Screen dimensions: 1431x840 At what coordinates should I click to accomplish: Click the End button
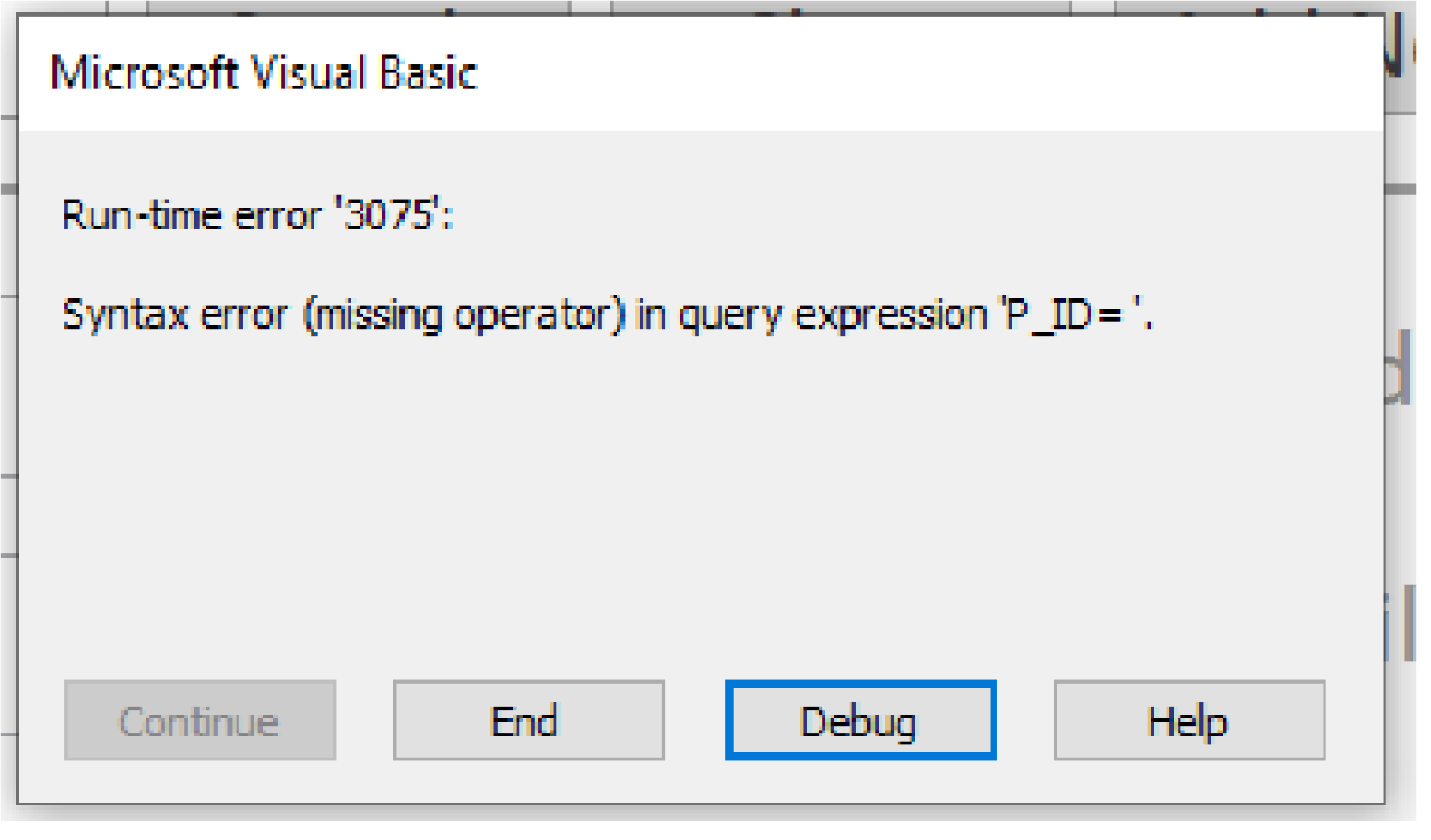[528, 719]
